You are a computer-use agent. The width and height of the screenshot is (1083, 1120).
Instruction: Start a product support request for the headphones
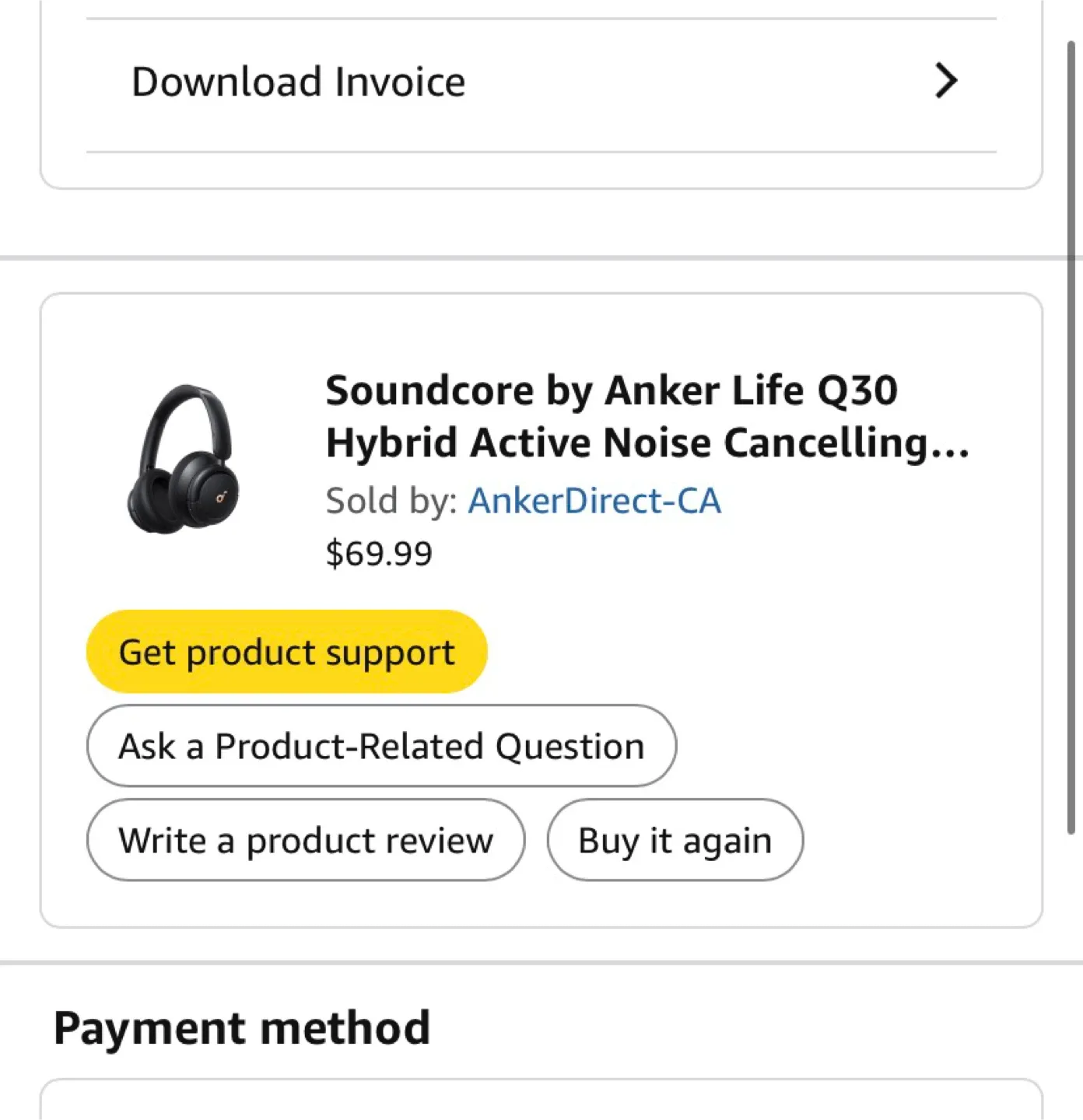[x=286, y=652]
